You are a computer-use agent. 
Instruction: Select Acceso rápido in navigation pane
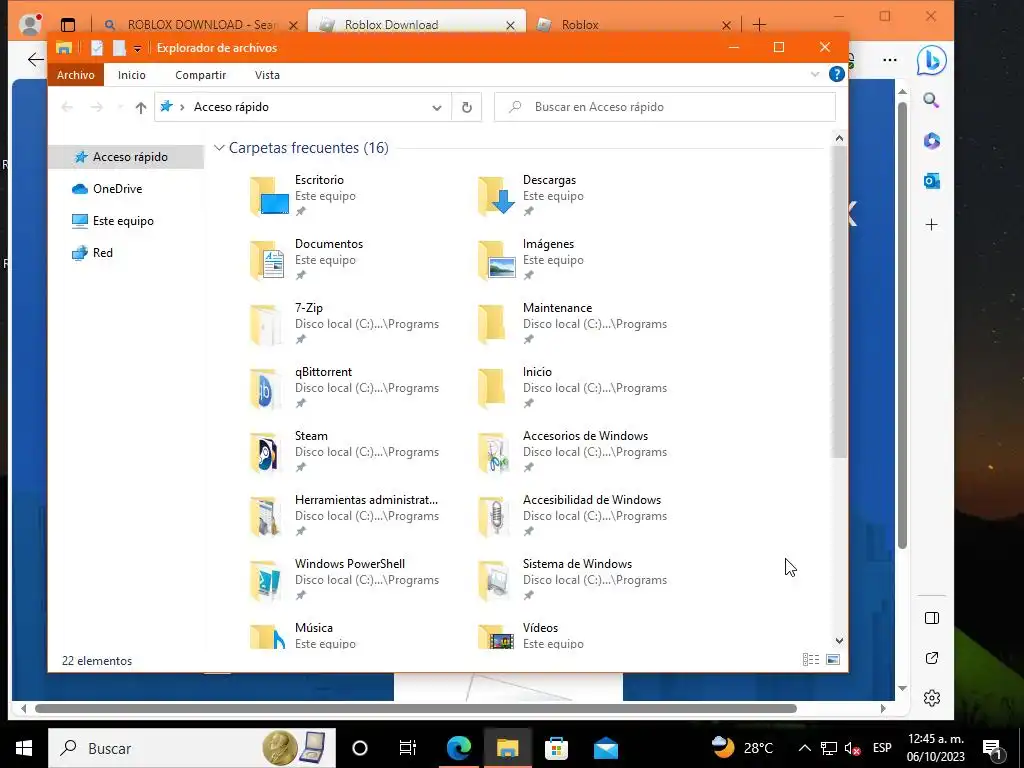pyautogui.click(x=126, y=157)
